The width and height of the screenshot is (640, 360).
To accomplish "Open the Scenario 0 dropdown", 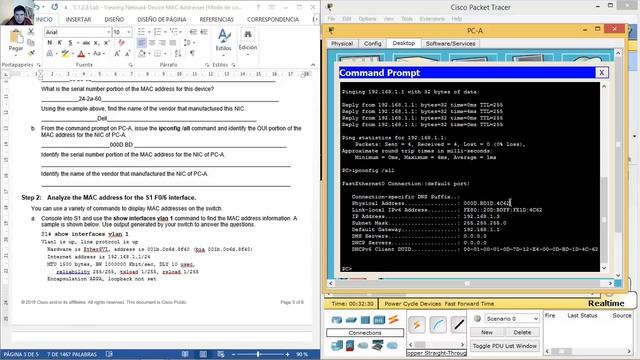I will tap(511, 318).
